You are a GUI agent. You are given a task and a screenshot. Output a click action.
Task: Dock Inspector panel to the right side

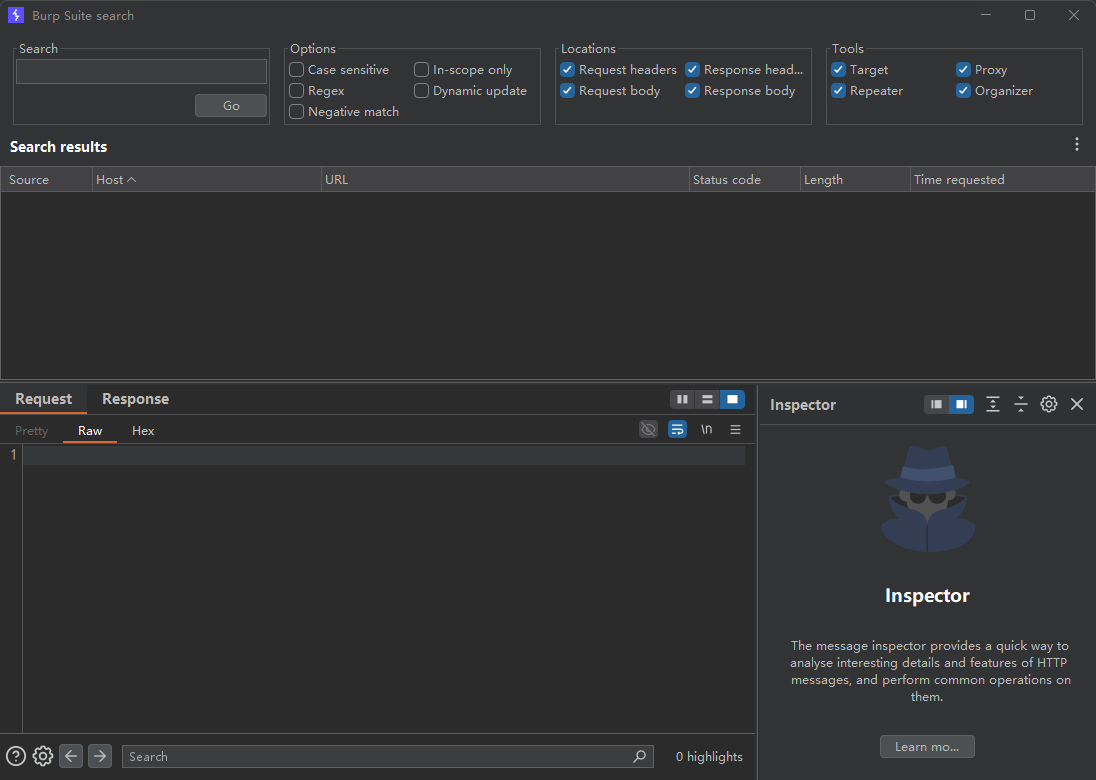pos(961,404)
